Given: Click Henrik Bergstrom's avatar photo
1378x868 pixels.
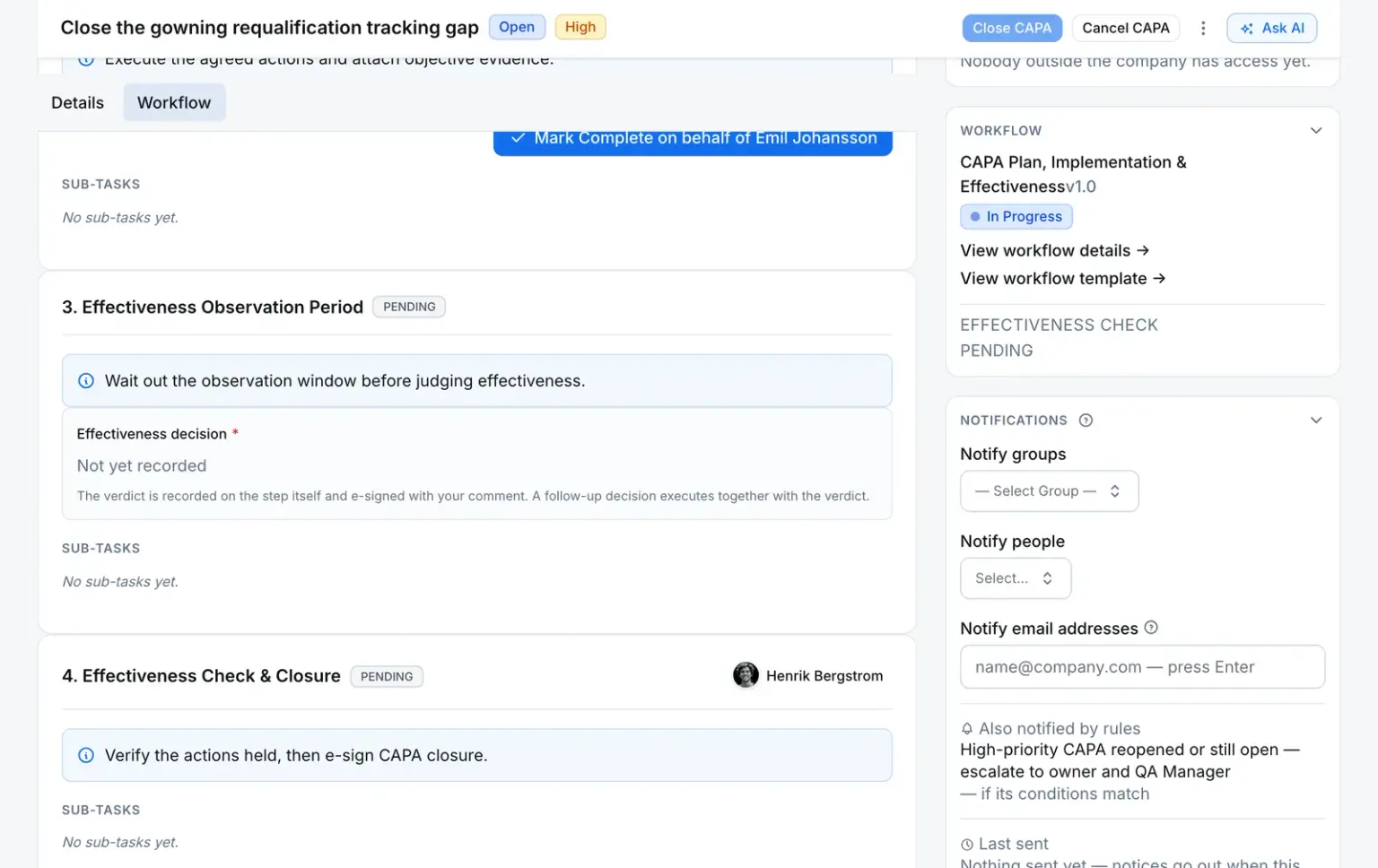Looking at the screenshot, I should (x=746, y=675).
